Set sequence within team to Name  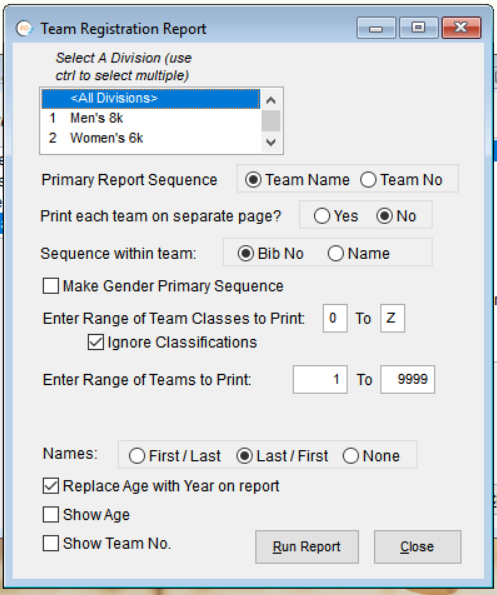359,253
